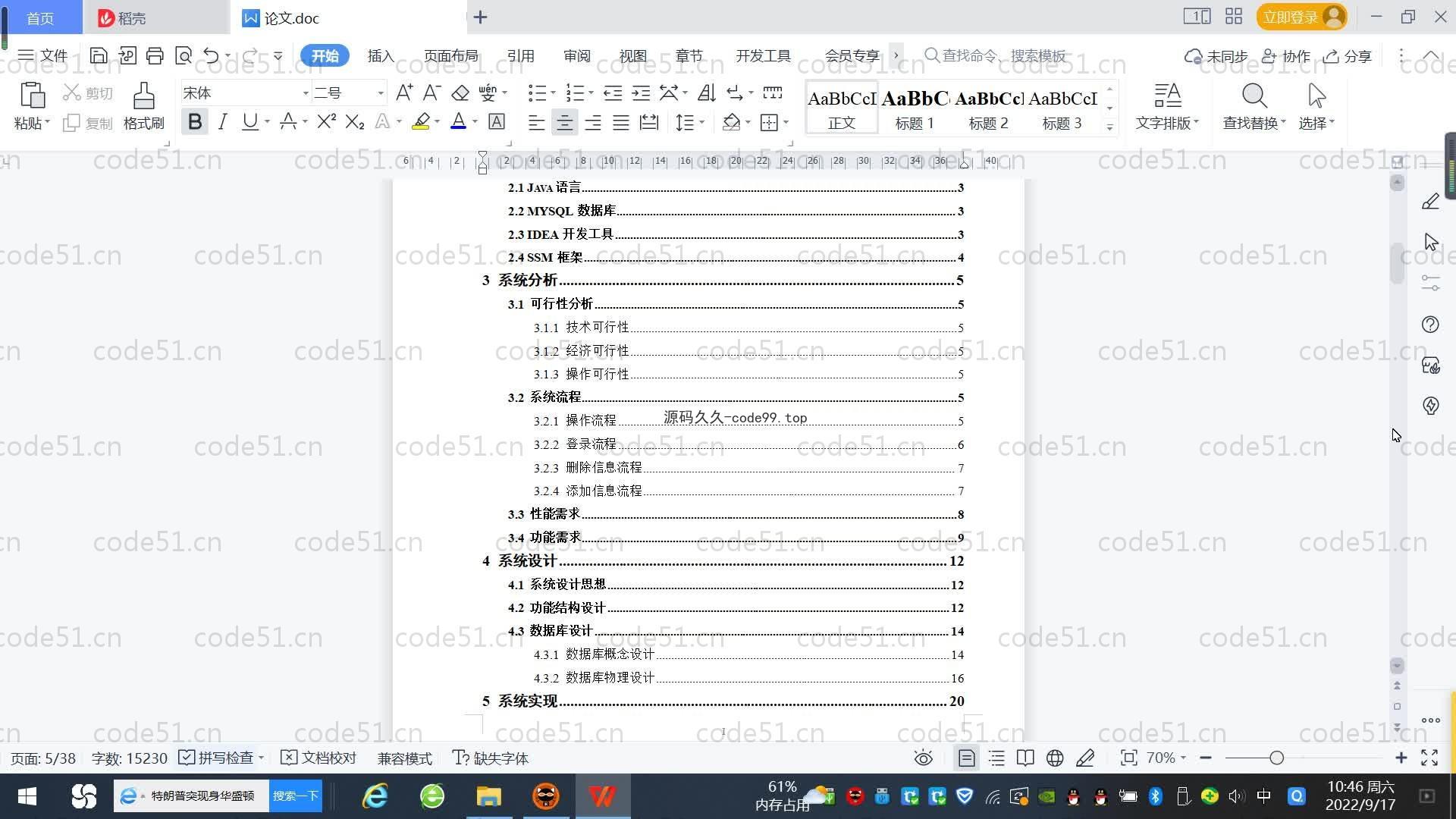Viewport: 1456px width, 819px height.
Task: Apply the 标题 1 style
Action: pos(915,108)
